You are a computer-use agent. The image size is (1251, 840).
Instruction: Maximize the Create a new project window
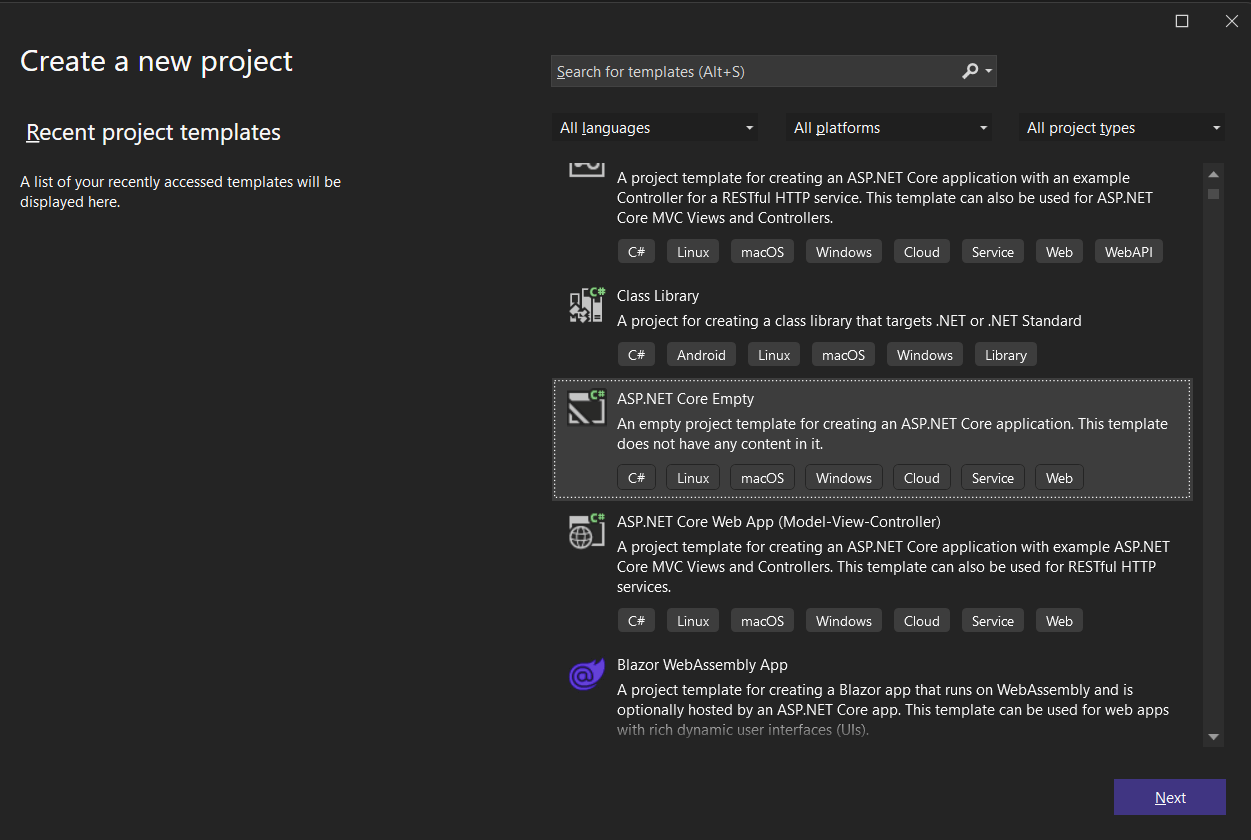pyautogui.click(x=1182, y=21)
